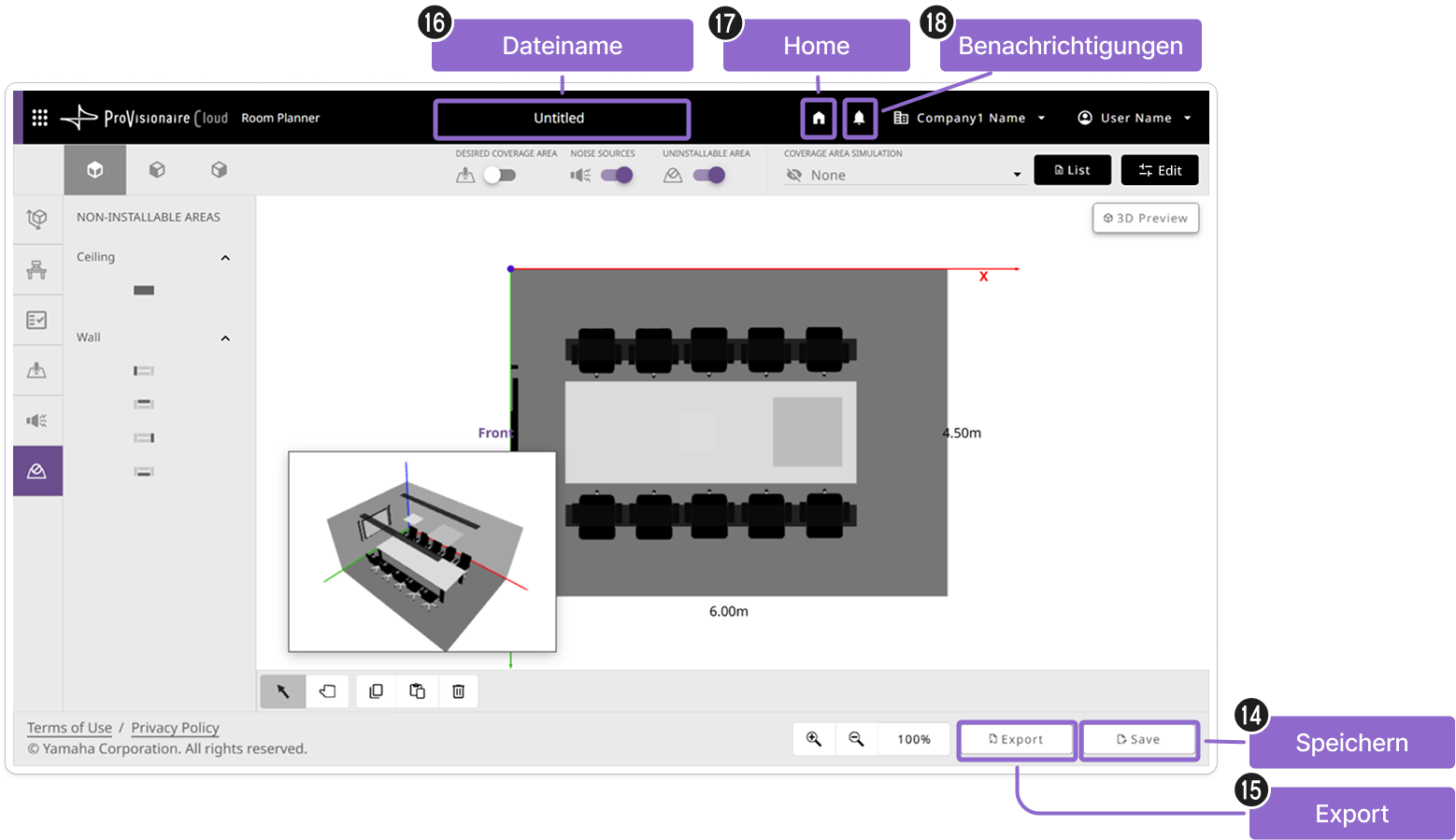The image size is (1456, 840).
Task: Delete selected object with trash icon
Action: click(459, 691)
